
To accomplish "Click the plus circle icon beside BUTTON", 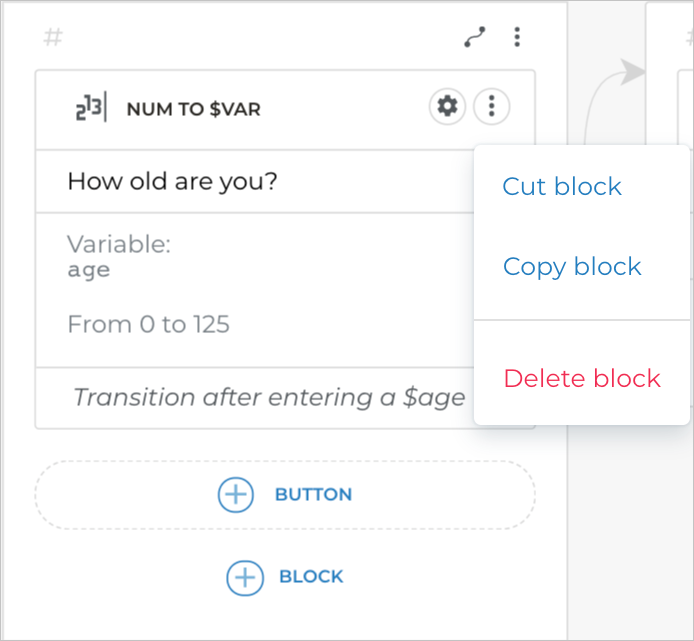I will pos(236,494).
